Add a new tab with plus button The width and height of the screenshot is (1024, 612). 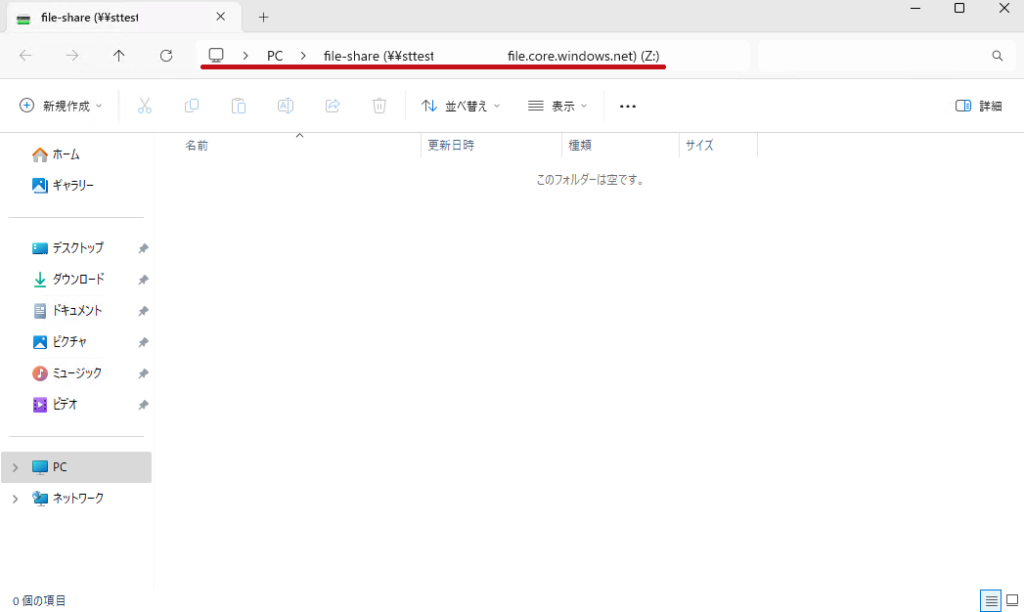point(264,17)
